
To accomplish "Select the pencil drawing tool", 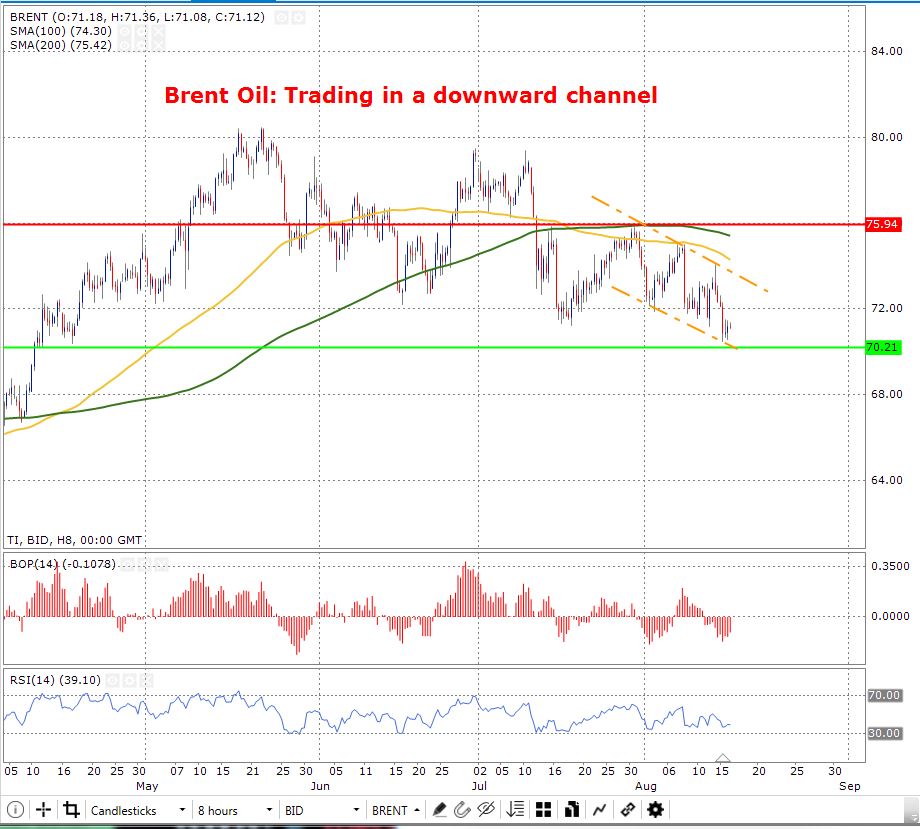I will pos(439,810).
